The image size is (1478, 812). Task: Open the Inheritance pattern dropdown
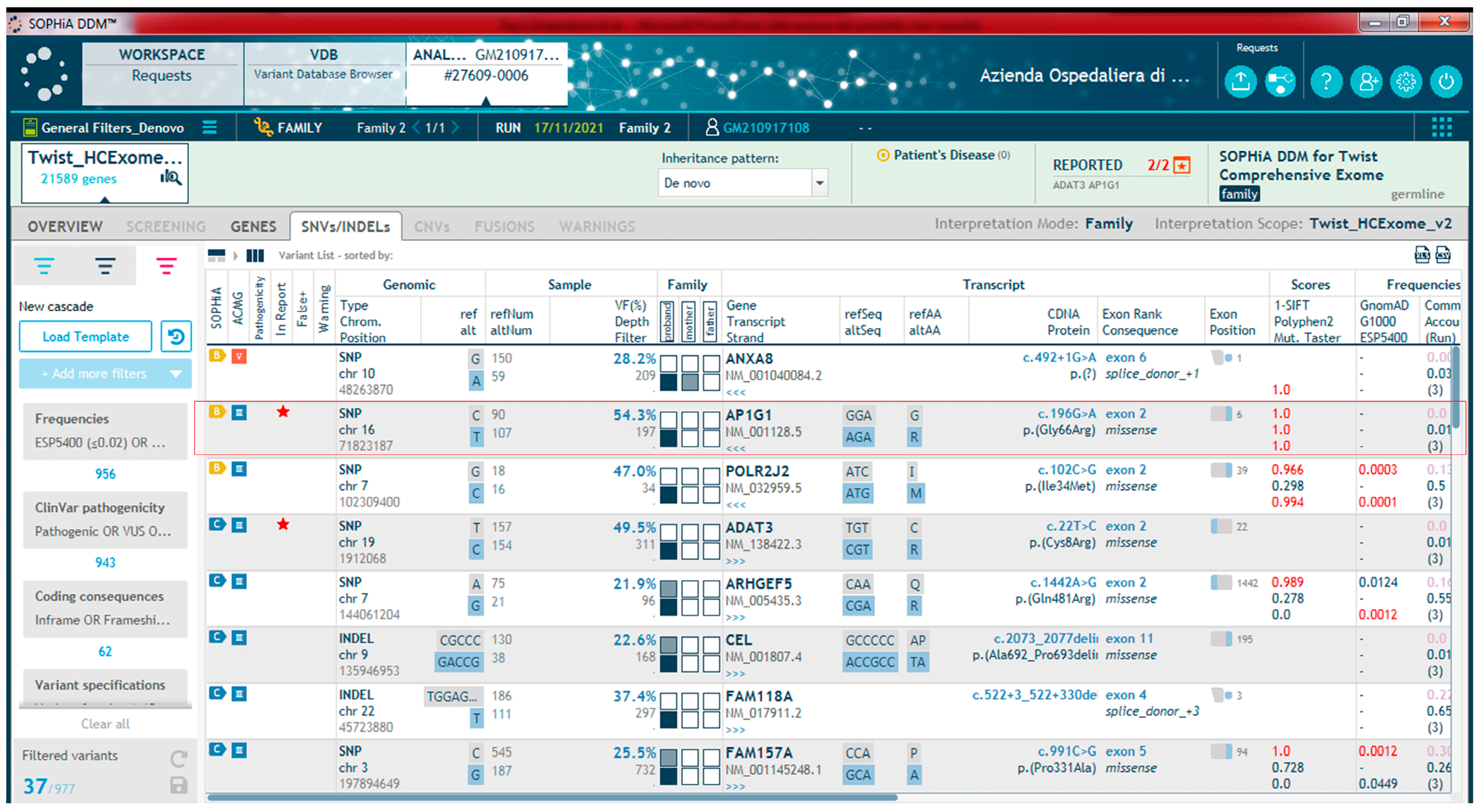[819, 183]
